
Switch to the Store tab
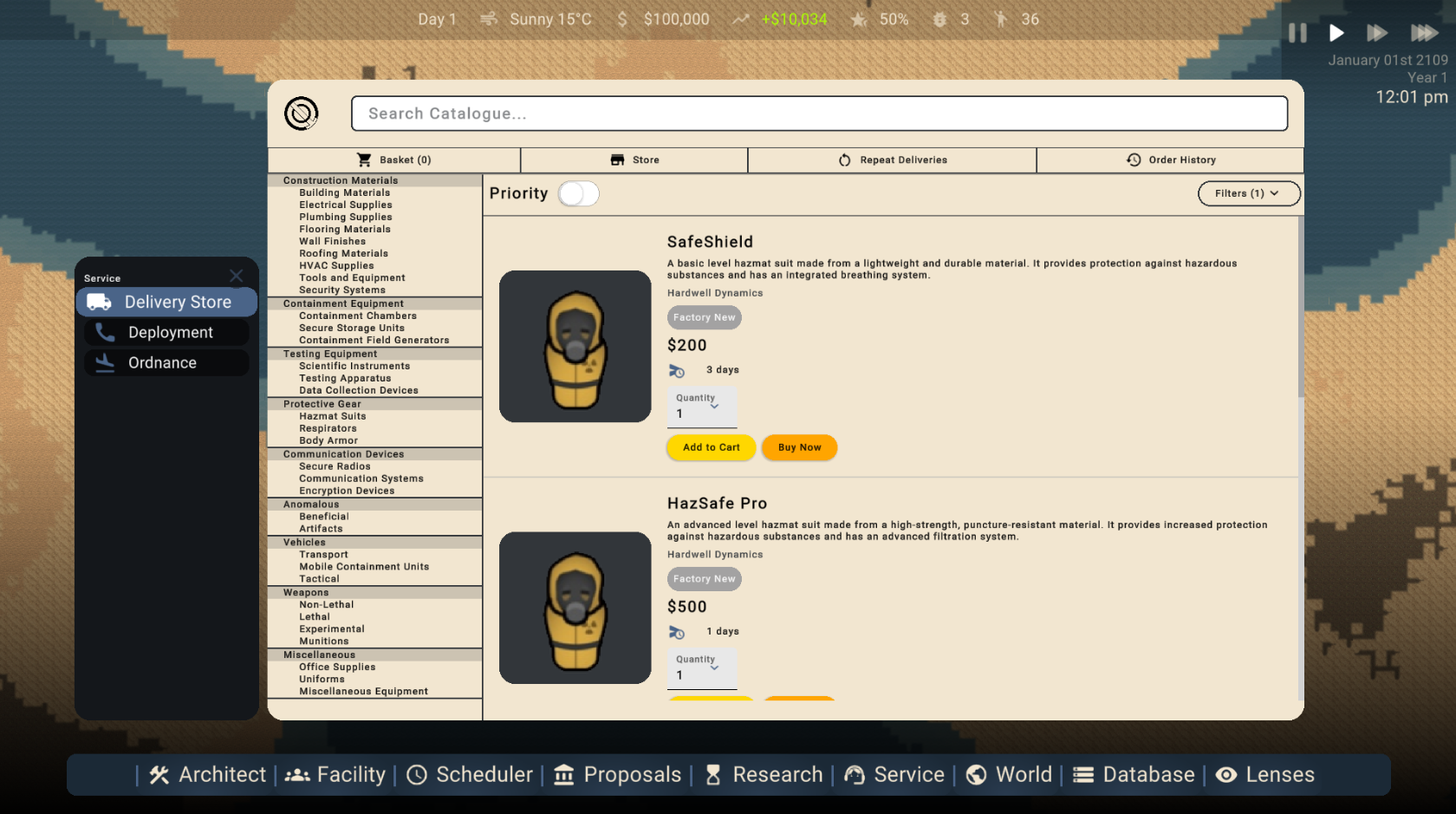point(634,160)
